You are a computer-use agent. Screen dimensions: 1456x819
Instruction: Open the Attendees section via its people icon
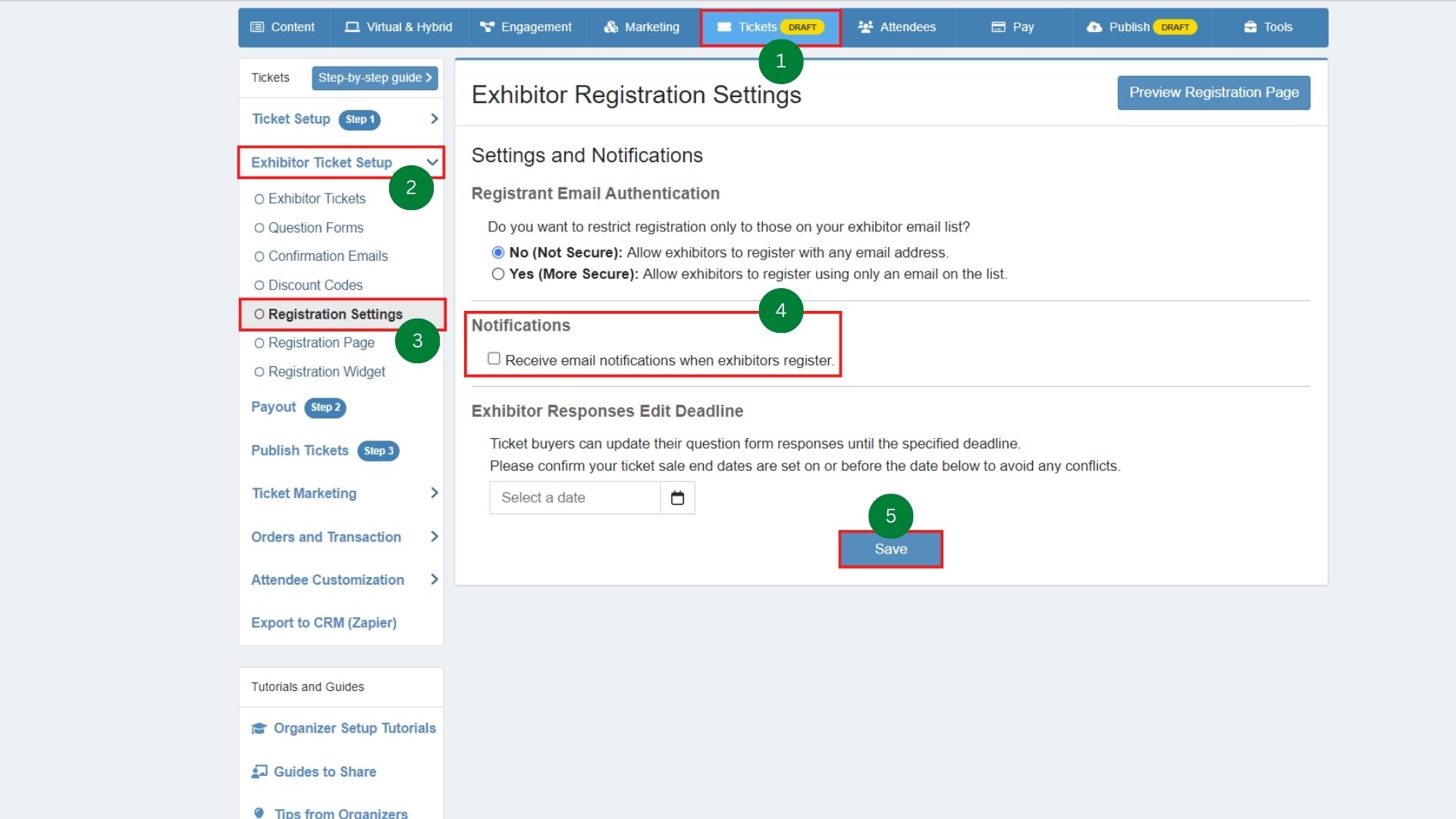[865, 27]
